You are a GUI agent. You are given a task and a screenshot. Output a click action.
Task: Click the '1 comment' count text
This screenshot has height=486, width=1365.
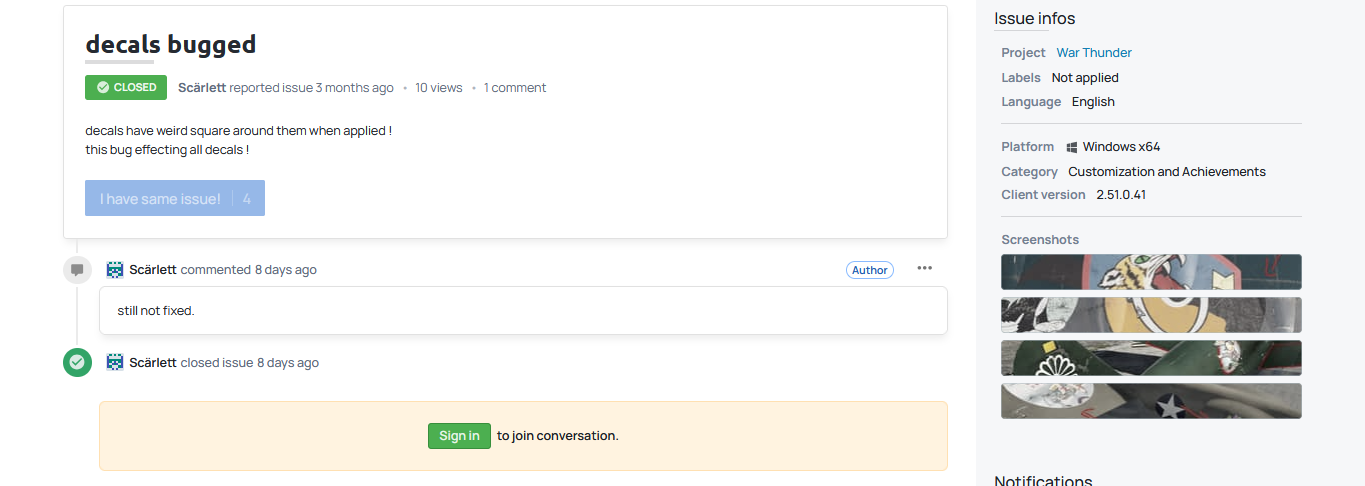[x=515, y=88]
